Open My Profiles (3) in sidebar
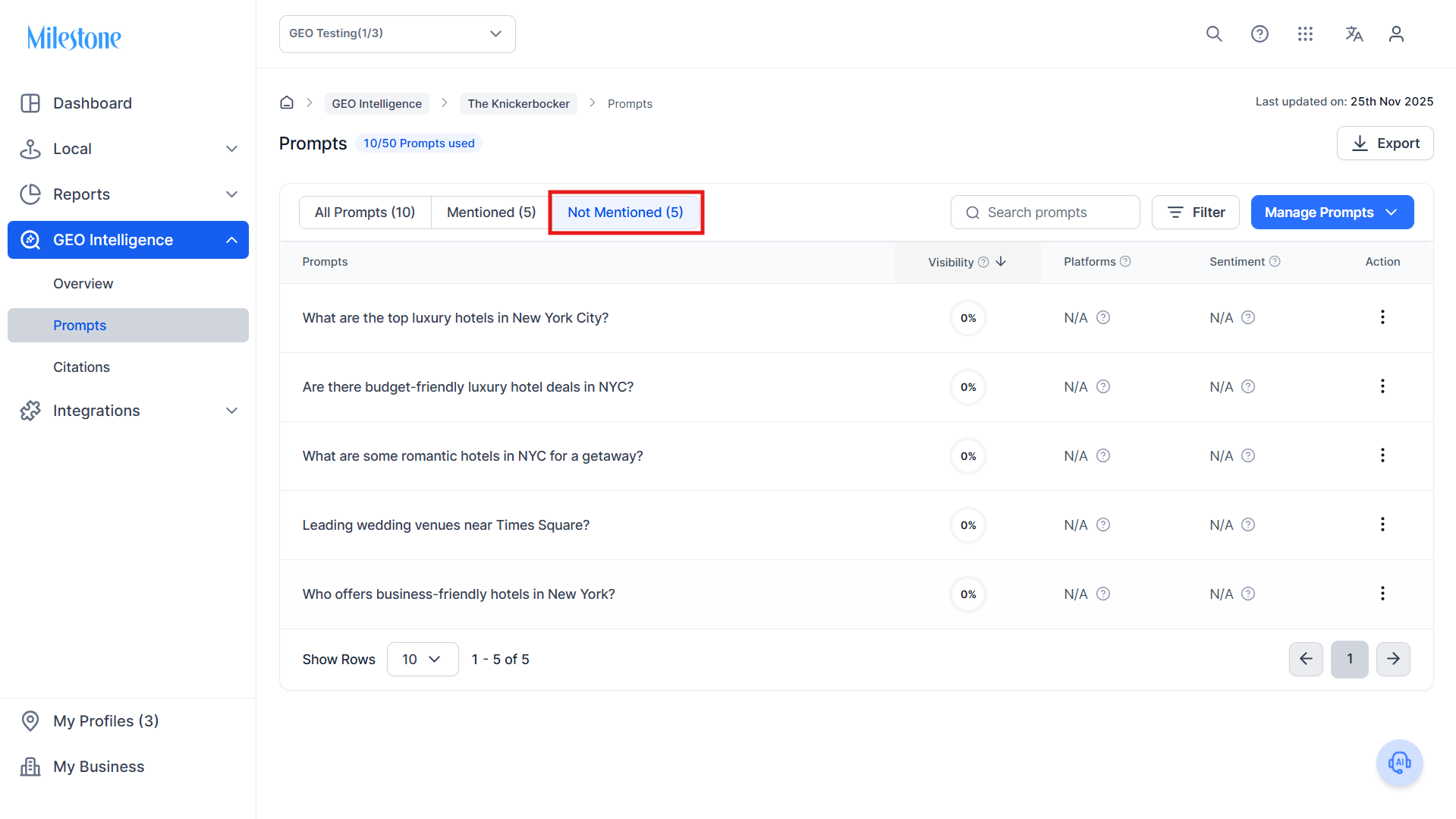1456x819 pixels. (x=128, y=721)
